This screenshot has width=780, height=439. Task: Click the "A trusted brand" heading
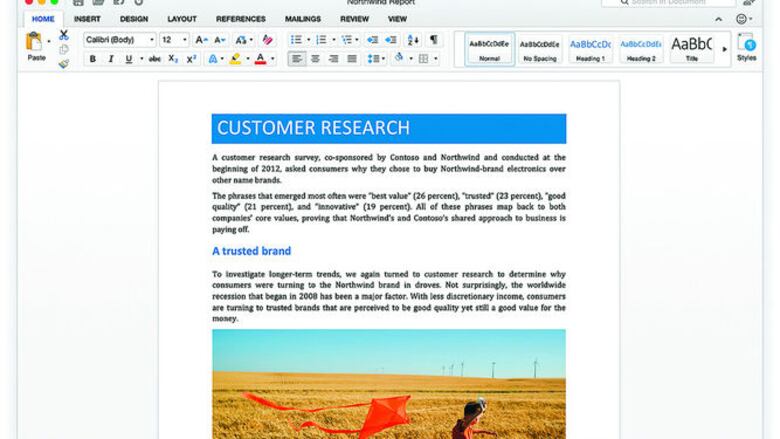click(252, 251)
